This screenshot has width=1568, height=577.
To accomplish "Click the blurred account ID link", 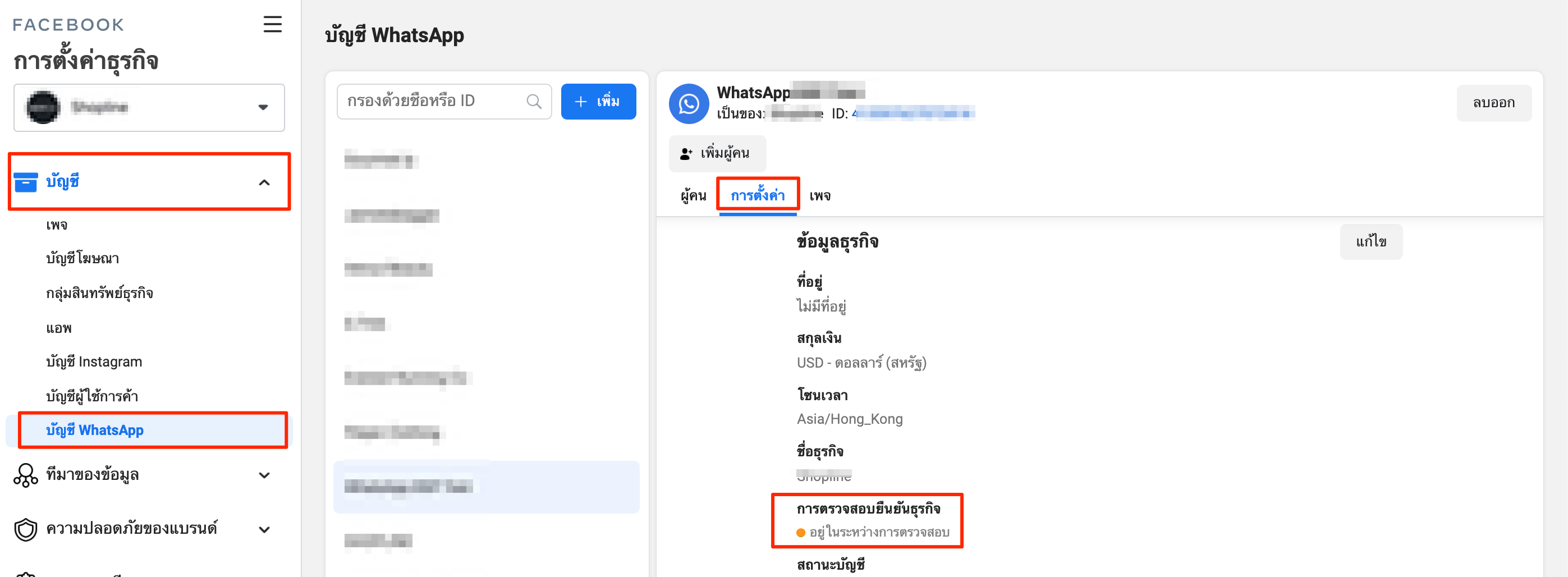I will point(913,113).
